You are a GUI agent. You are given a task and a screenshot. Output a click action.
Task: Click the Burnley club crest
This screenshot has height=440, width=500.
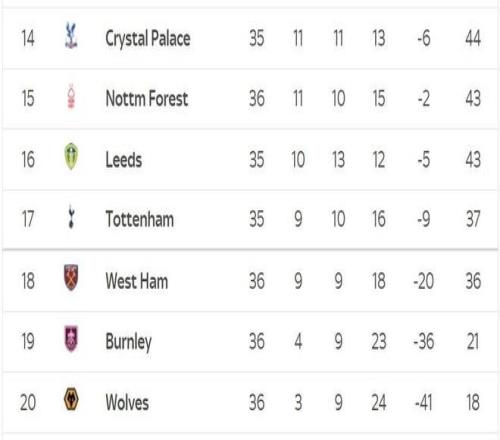click(x=71, y=339)
